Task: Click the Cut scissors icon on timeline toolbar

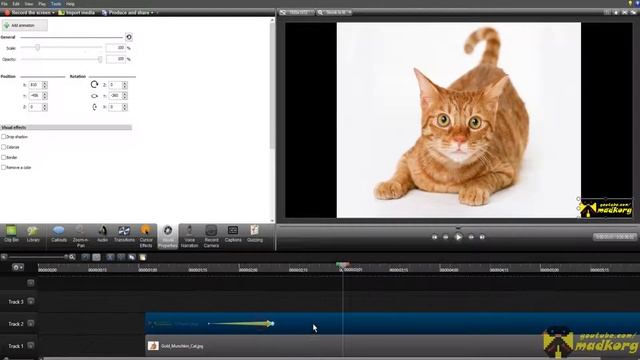Action: pyautogui.click(x=110, y=257)
